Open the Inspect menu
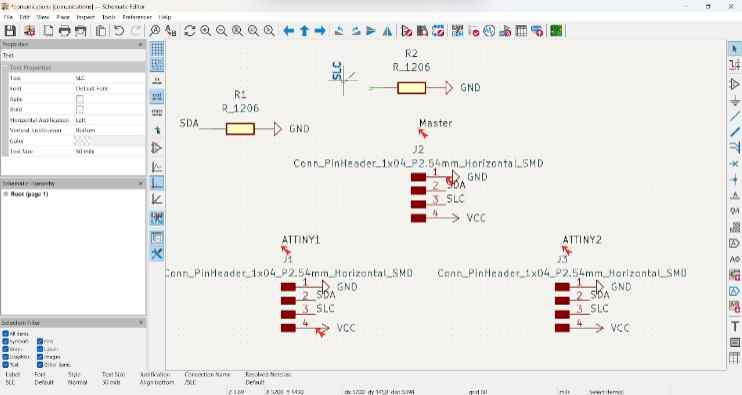Image resolution: width=742 pixels, height=395 pixels. [x=86, y=17]
